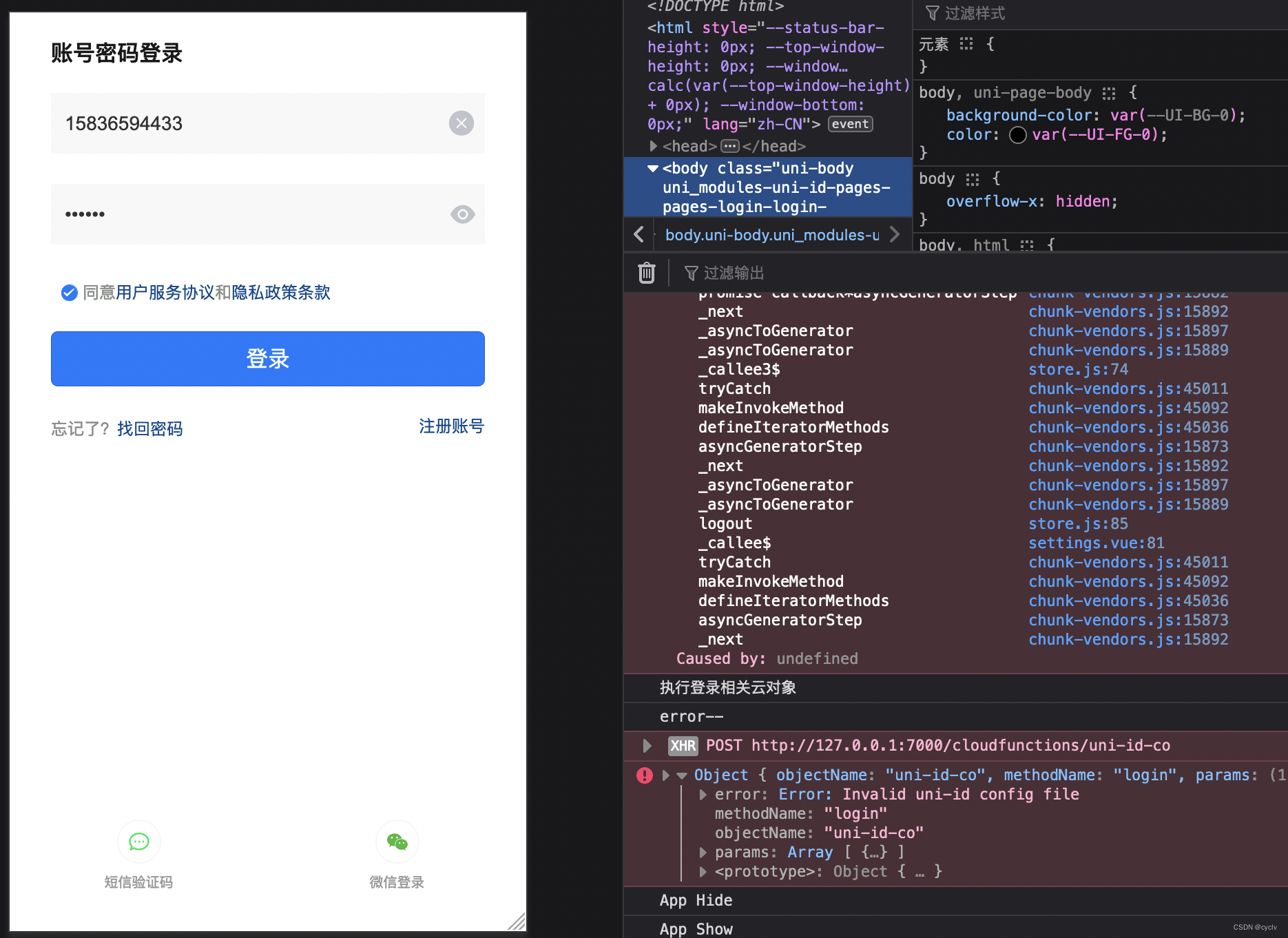Screen dimensions: 1288x938
Task: Click the XHR badge label
Action: click(683, 746)
